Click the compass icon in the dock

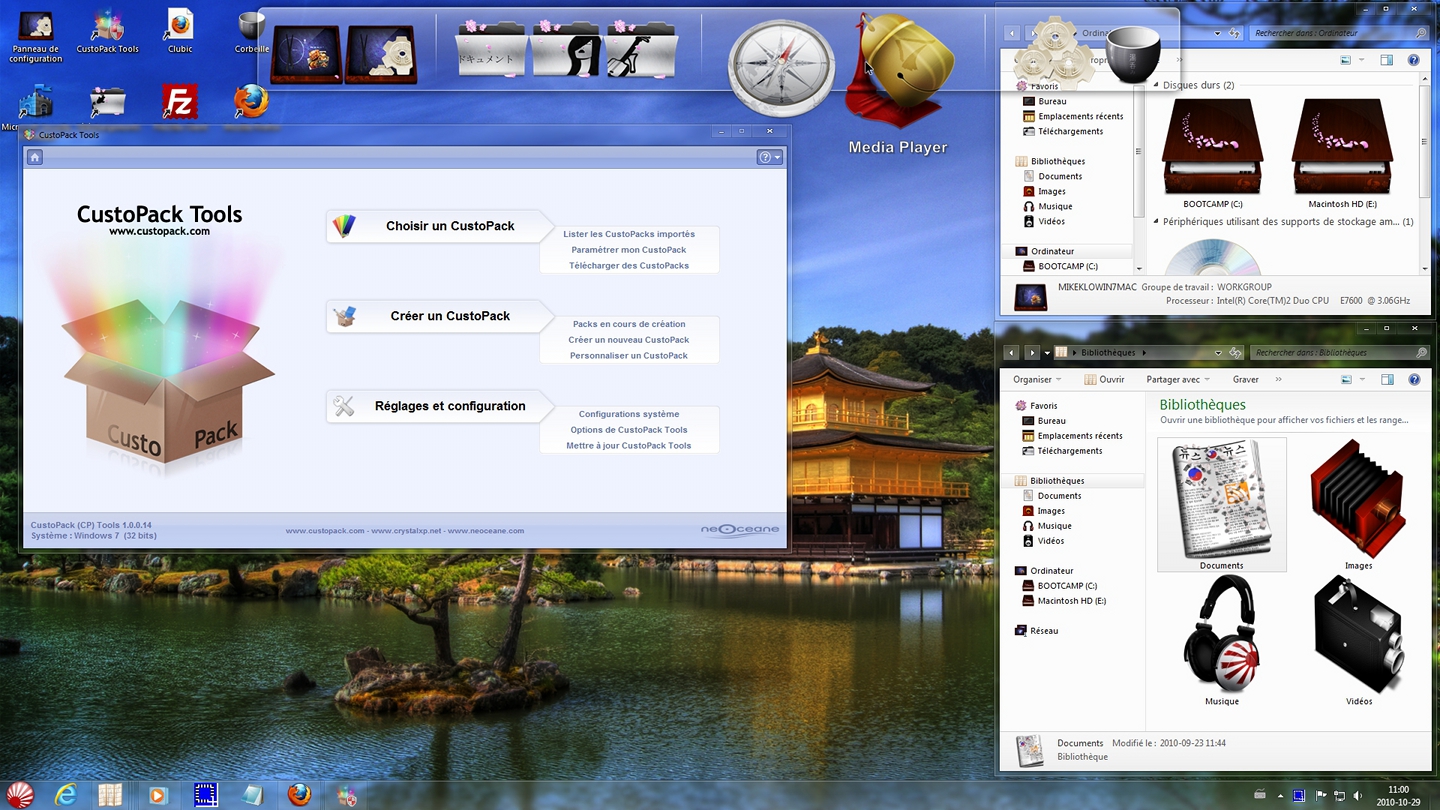[x=781, y=68]
